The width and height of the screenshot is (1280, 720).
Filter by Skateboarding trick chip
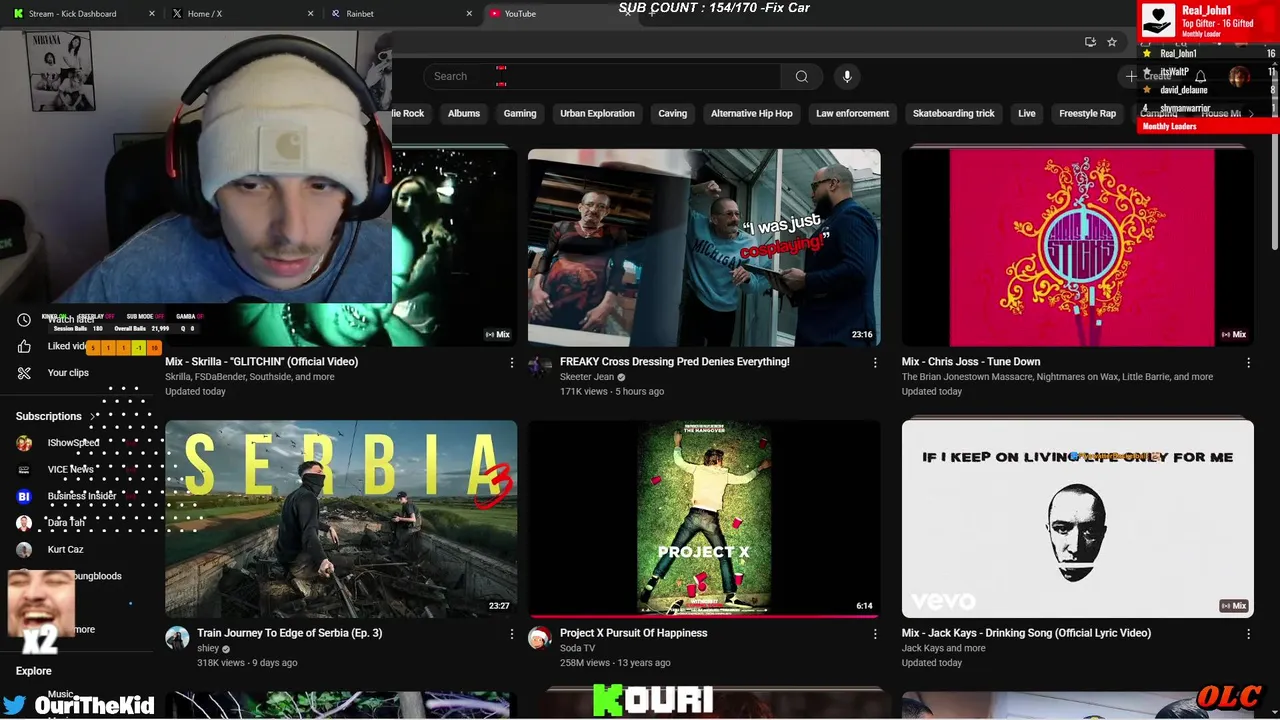953,114
